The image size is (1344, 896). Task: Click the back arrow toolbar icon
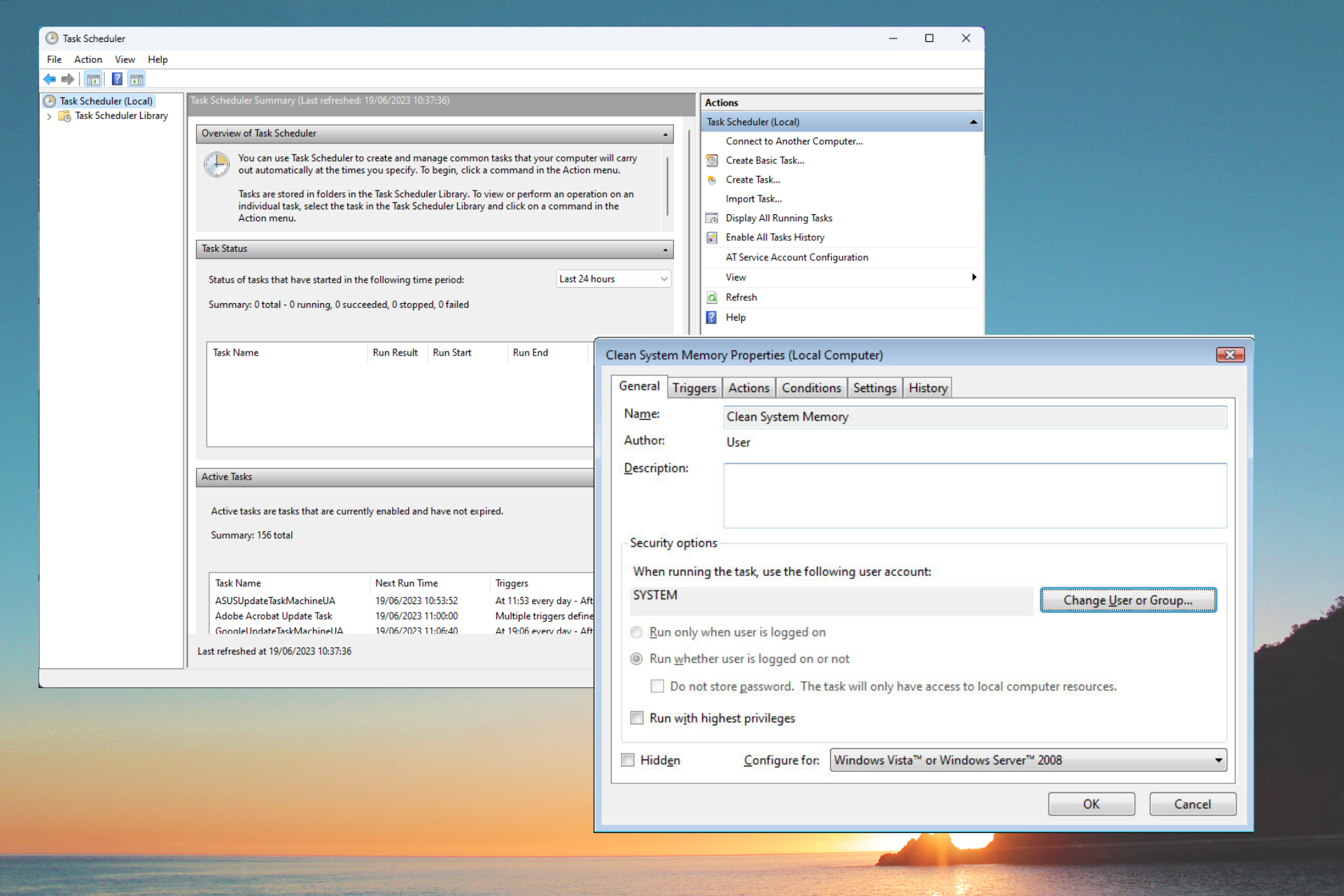pos(49,79)
